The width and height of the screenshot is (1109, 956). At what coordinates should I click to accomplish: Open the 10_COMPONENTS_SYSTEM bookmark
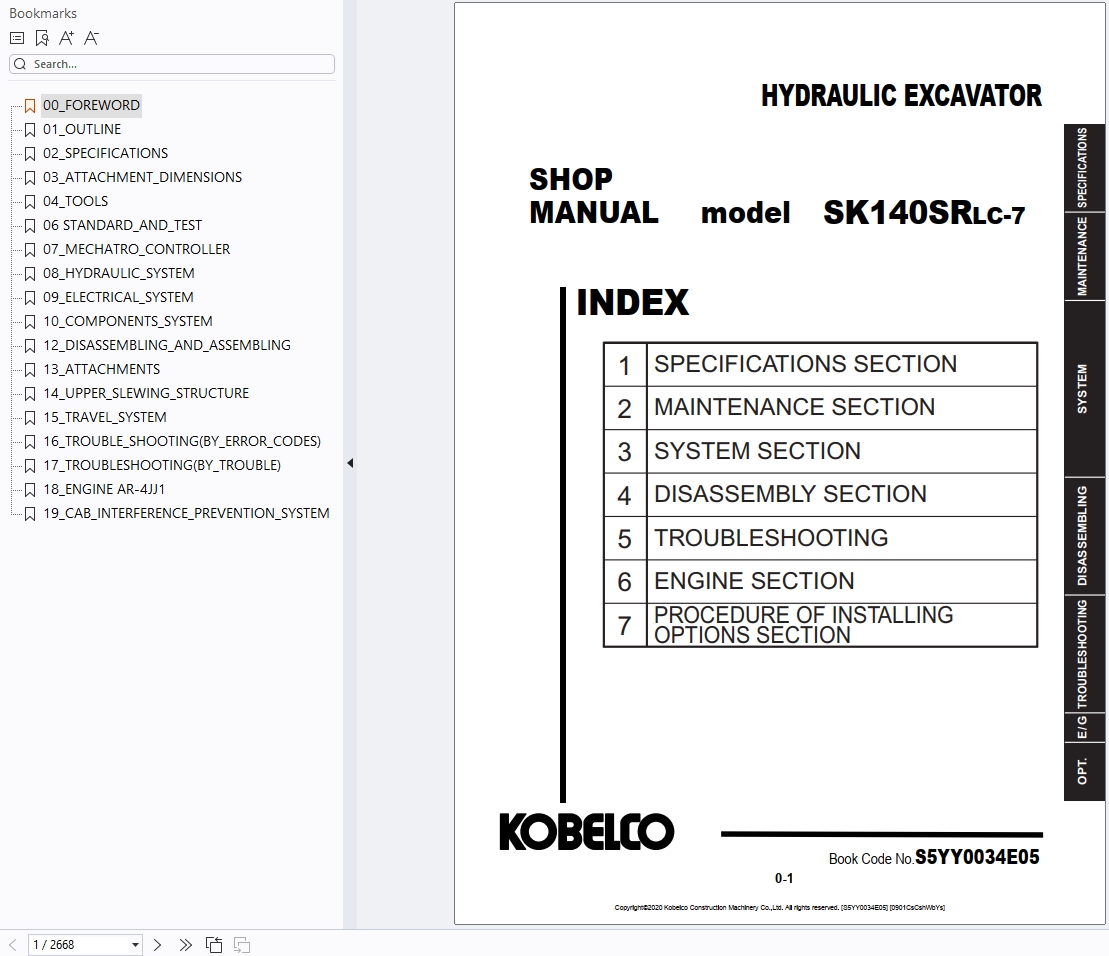point(128,322)
